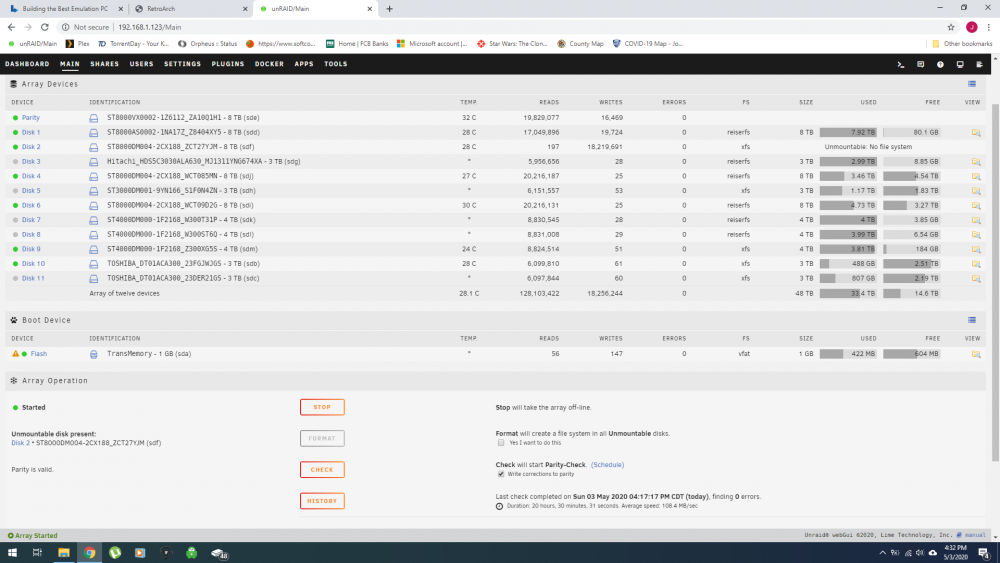Uncheck 'Write corrections to parity' box

(501, 474)
